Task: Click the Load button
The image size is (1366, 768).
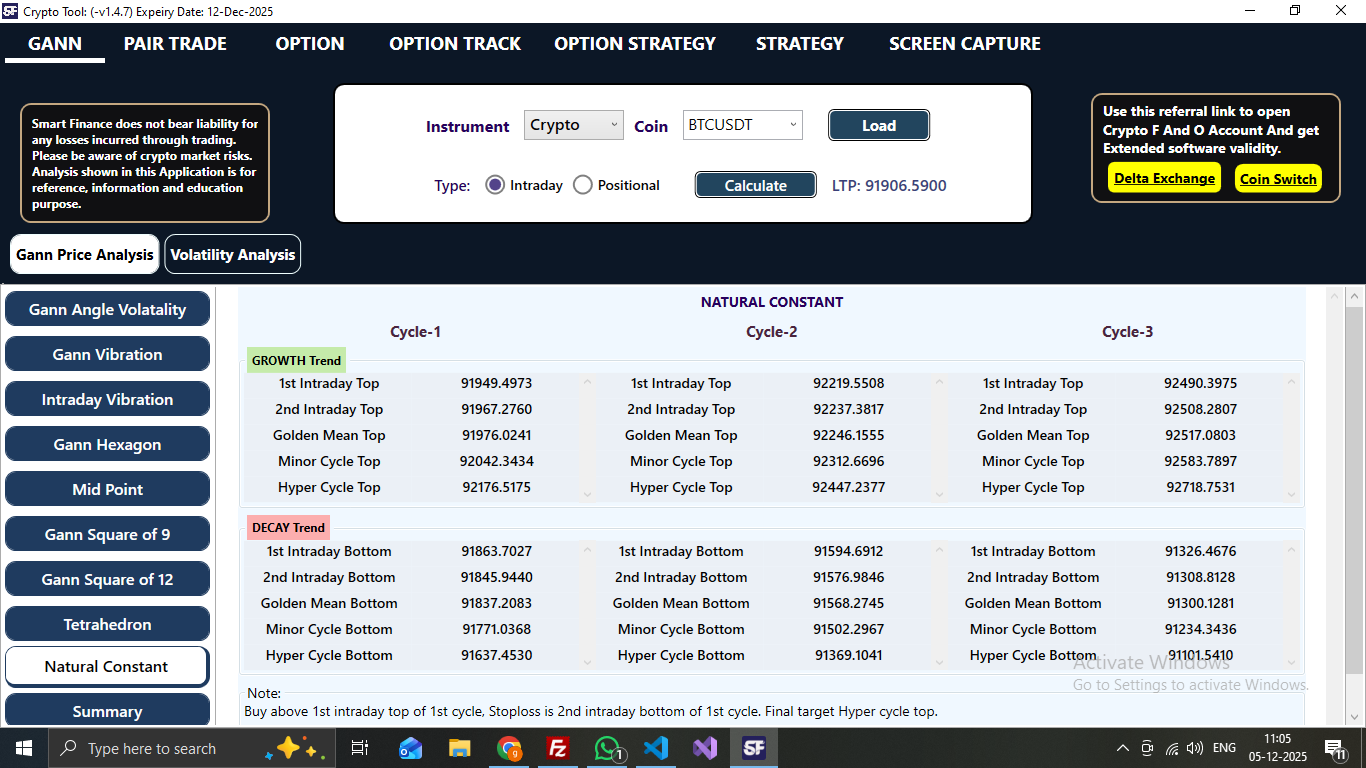Action: [x=878, y=125]
